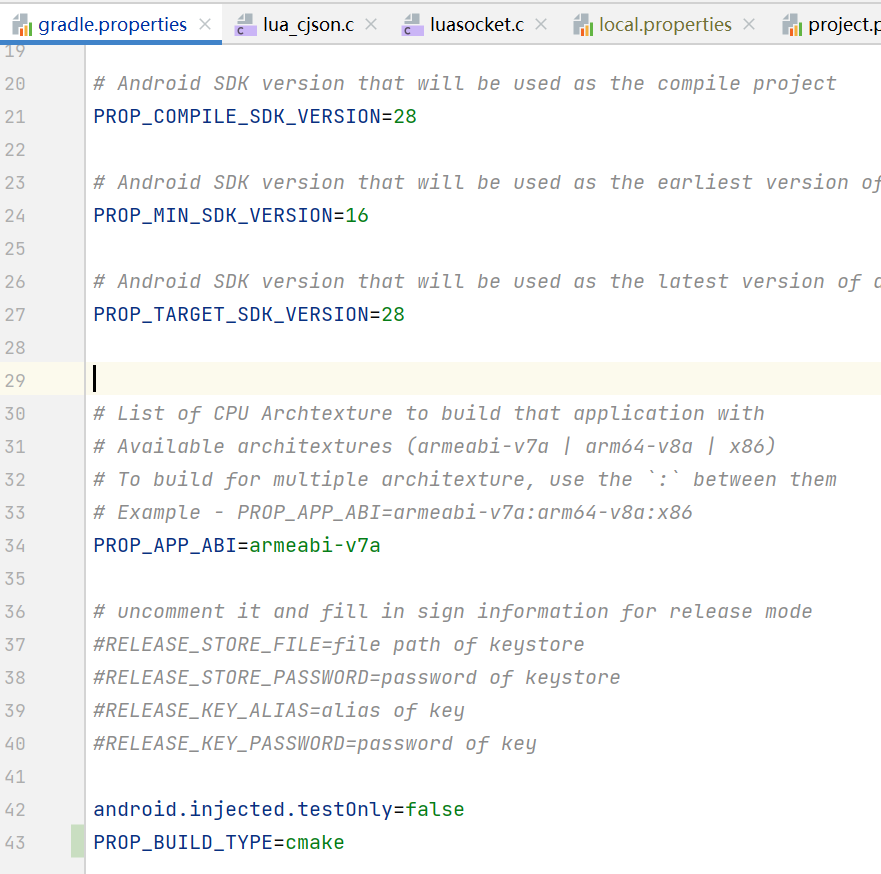Click the value 16 of PROP_MIN_SDK_VERSION
This screenshot has width=881, height=874.
(x=357, y=216)
